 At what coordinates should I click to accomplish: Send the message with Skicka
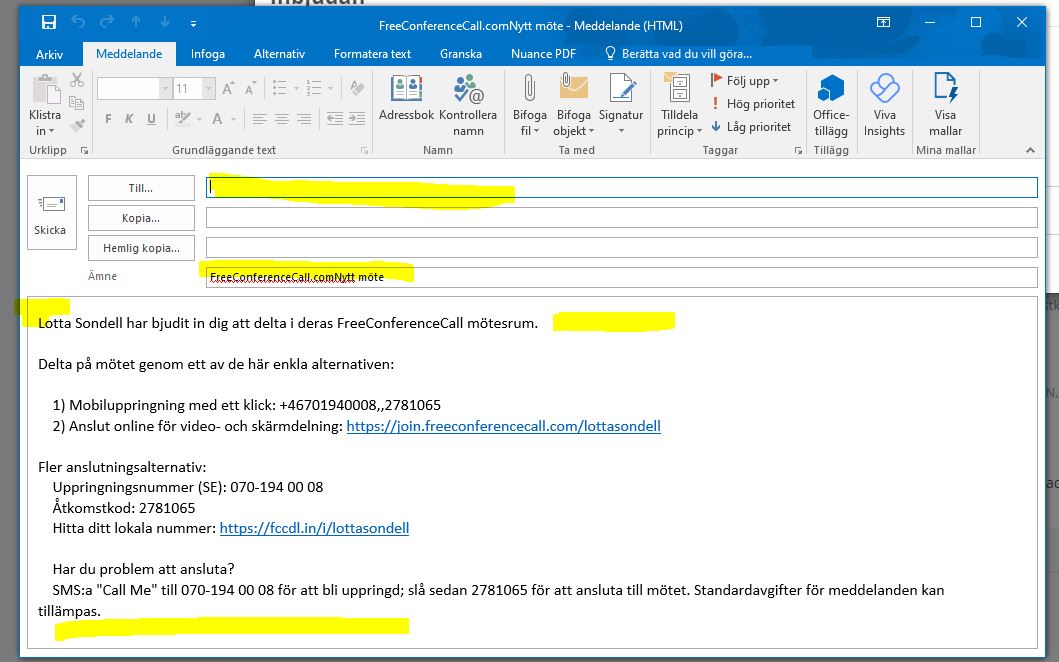[52, 213]
